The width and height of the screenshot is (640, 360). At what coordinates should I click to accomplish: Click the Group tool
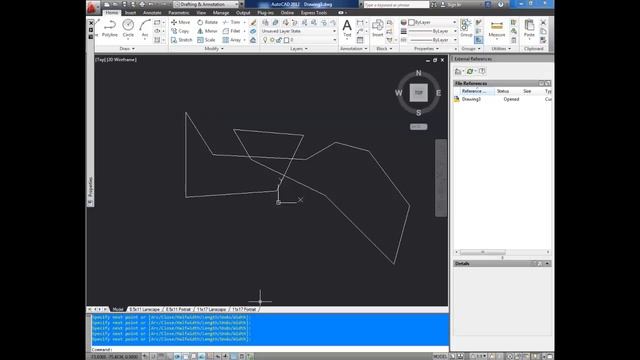tap(466, 28)
